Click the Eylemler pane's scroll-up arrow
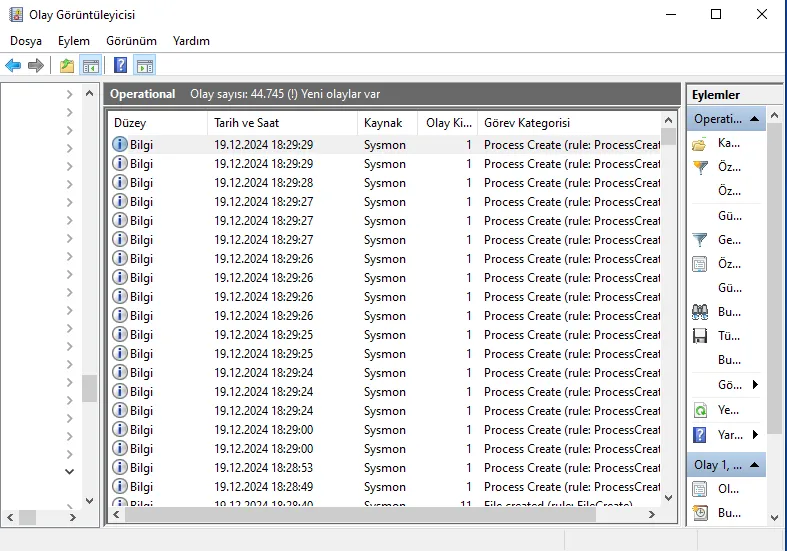787x551 pixels. [x=774, y=116]
